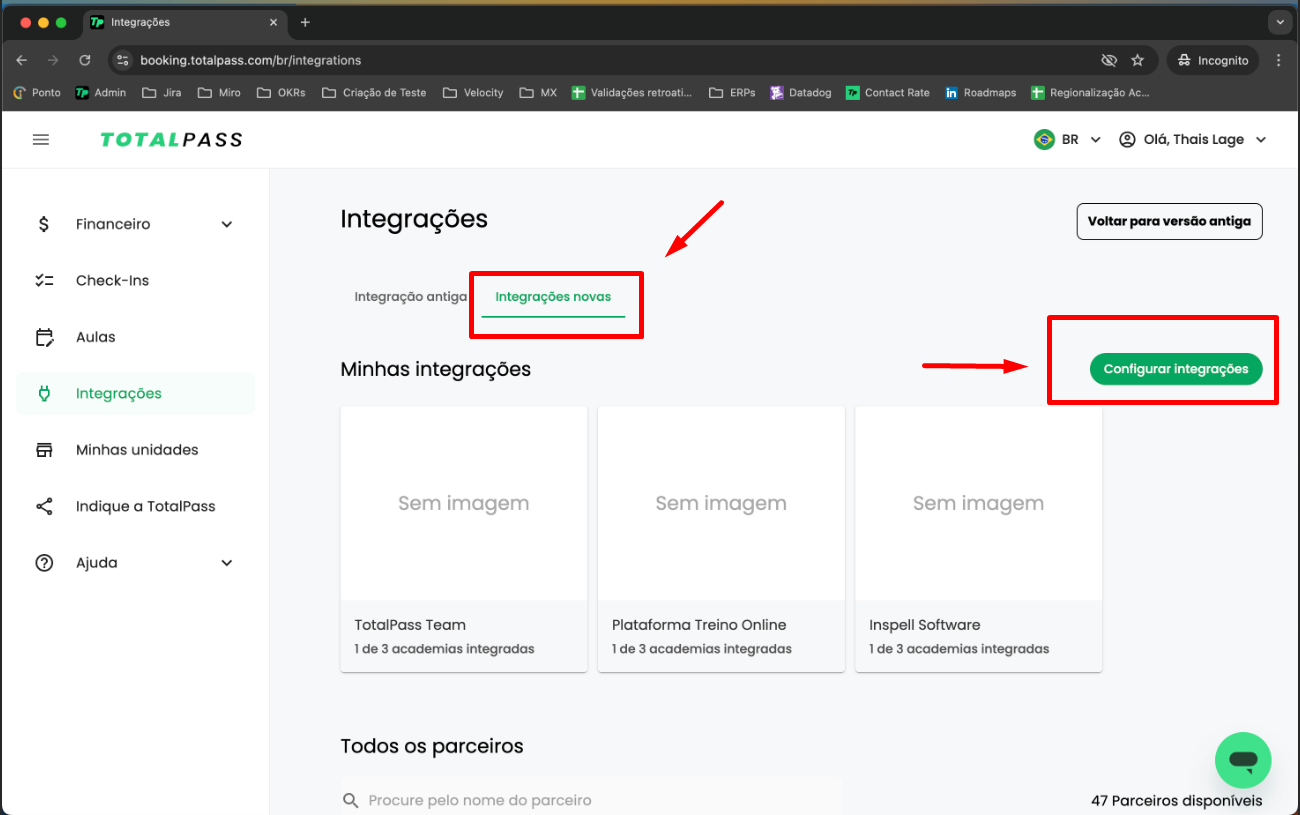The width and height of the screenshot is (1300, 815).
Task: Open the Ponto bookmark
Action: pos(37,93)
